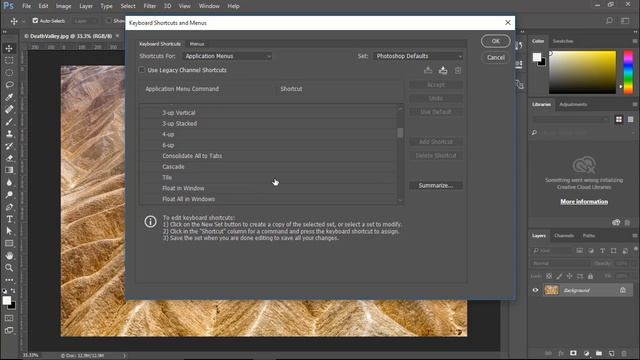Select the Dodge tool

pyautogui.click(x=9, y=195)
